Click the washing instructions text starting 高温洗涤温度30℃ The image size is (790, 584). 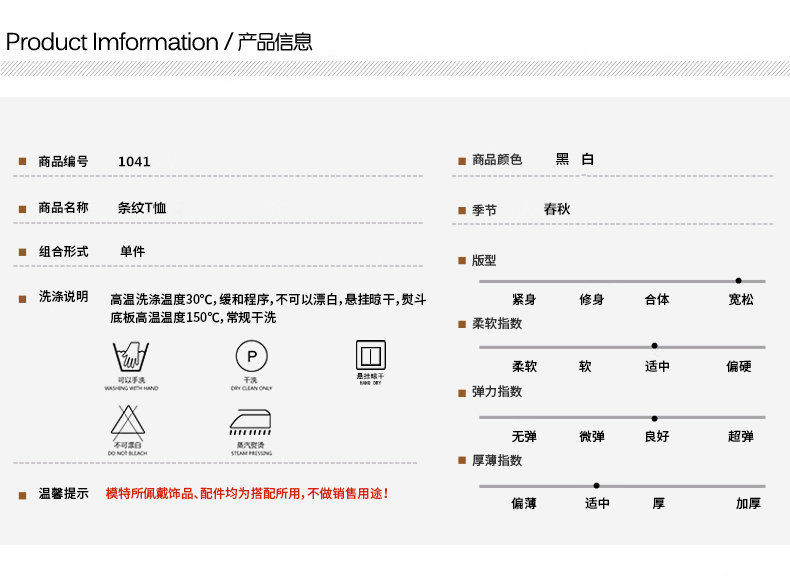pyautogui.click(x=268, y=299)
